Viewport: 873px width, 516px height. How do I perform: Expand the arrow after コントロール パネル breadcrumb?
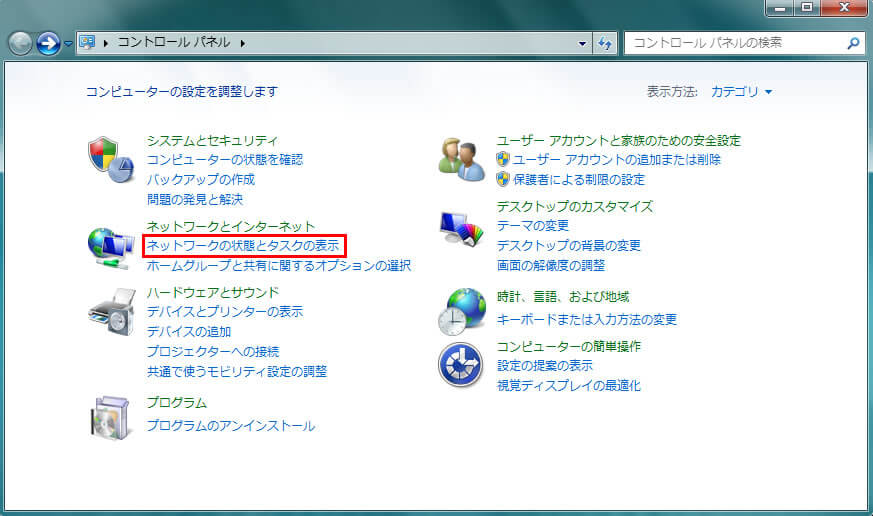click(243, 43)
